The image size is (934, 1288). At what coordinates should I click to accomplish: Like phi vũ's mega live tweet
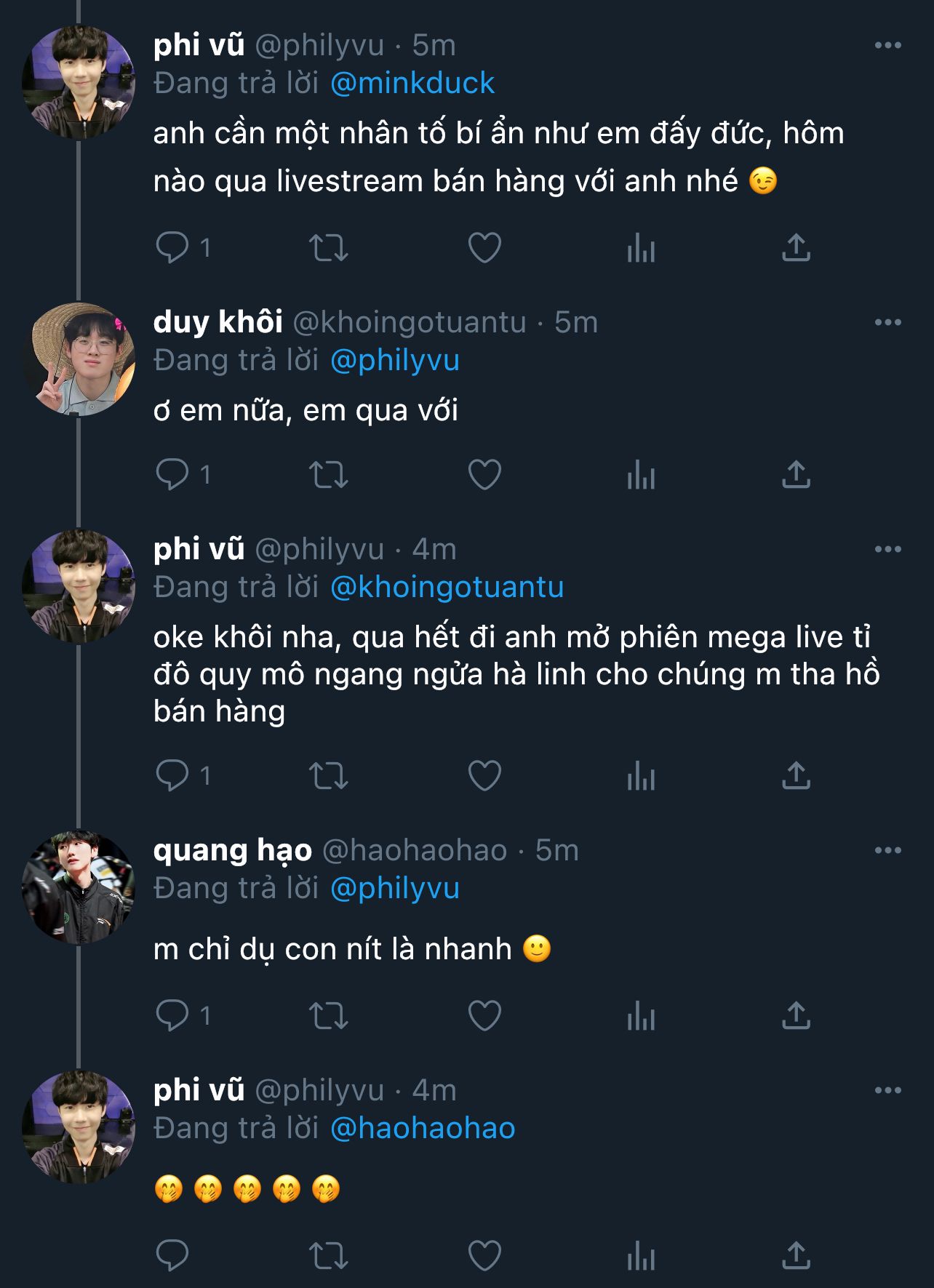(484, 775)
